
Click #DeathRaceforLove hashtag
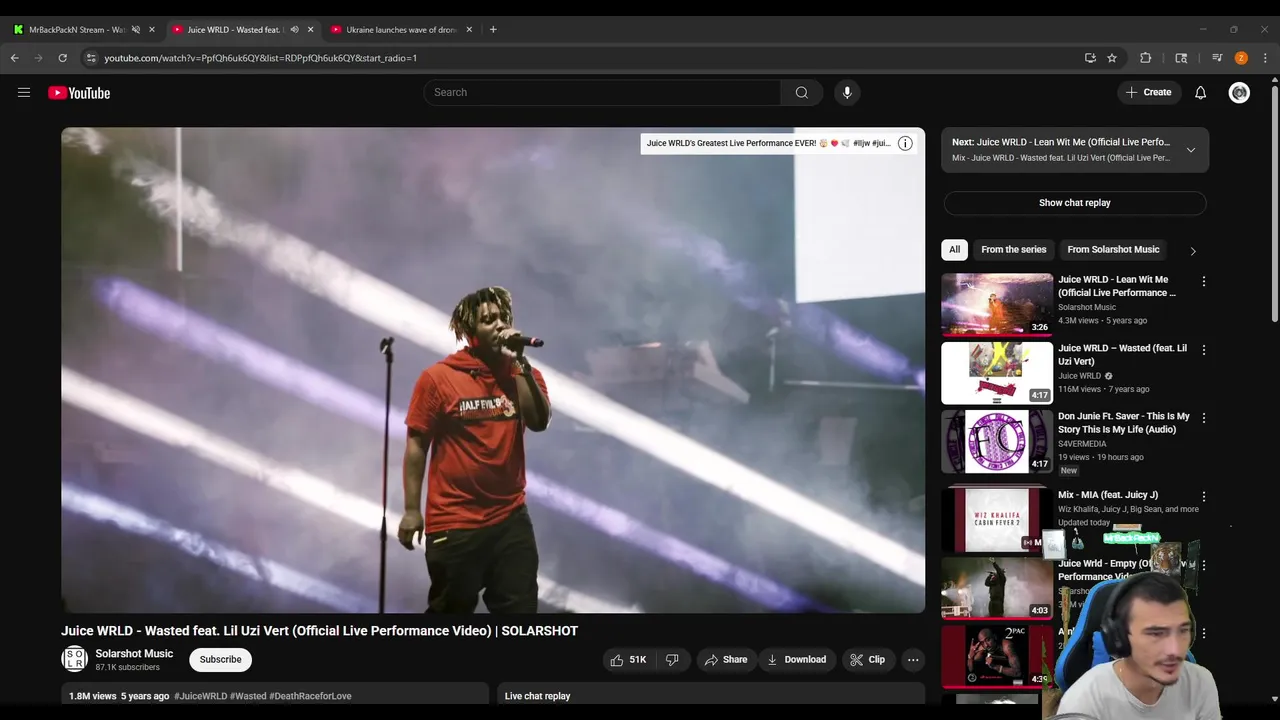pyautogui.click(x=310, y=696)
